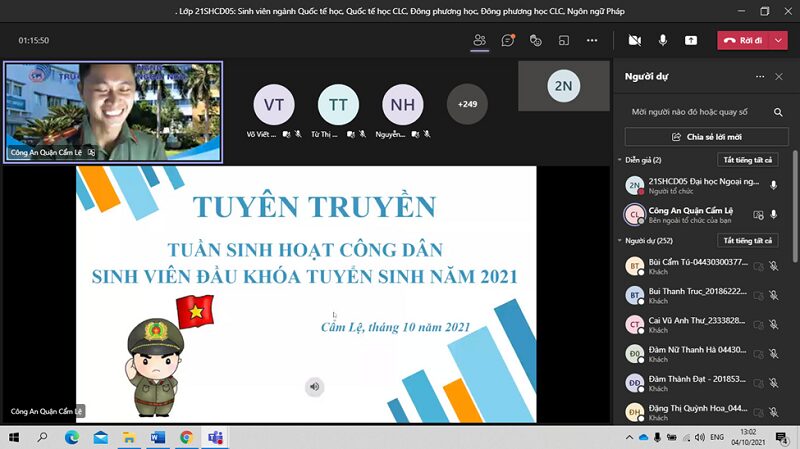Collapse the Người dự (252) section

(x=619, y=241)
